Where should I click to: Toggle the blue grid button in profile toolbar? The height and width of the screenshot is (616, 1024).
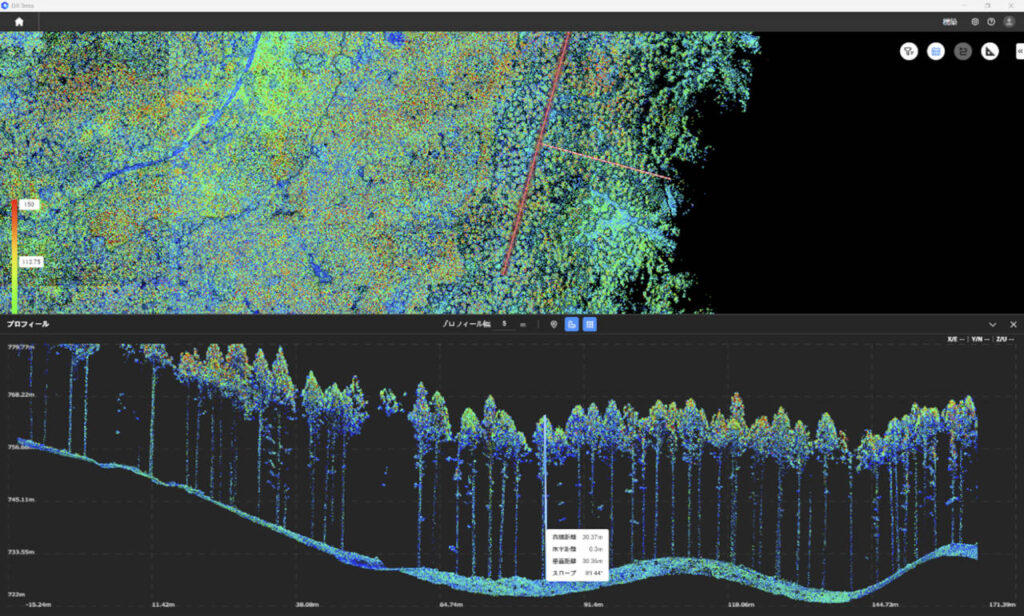(590, 324)
